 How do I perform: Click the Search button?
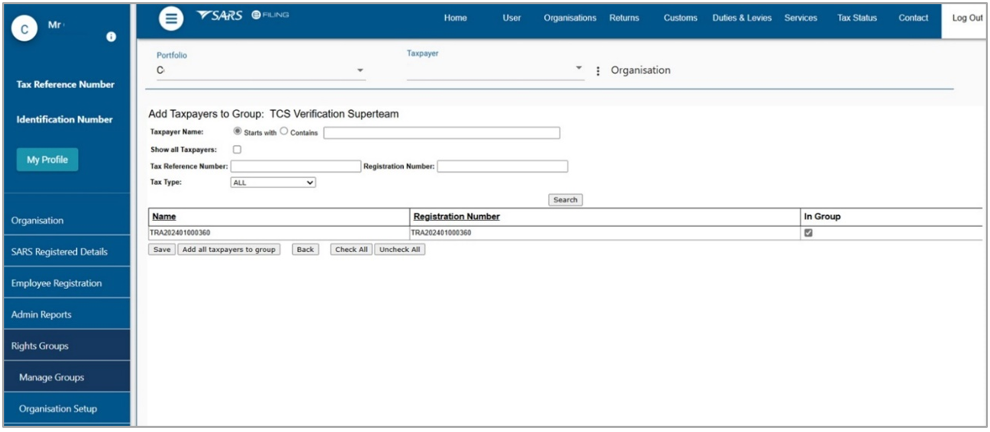click(565, 200)
